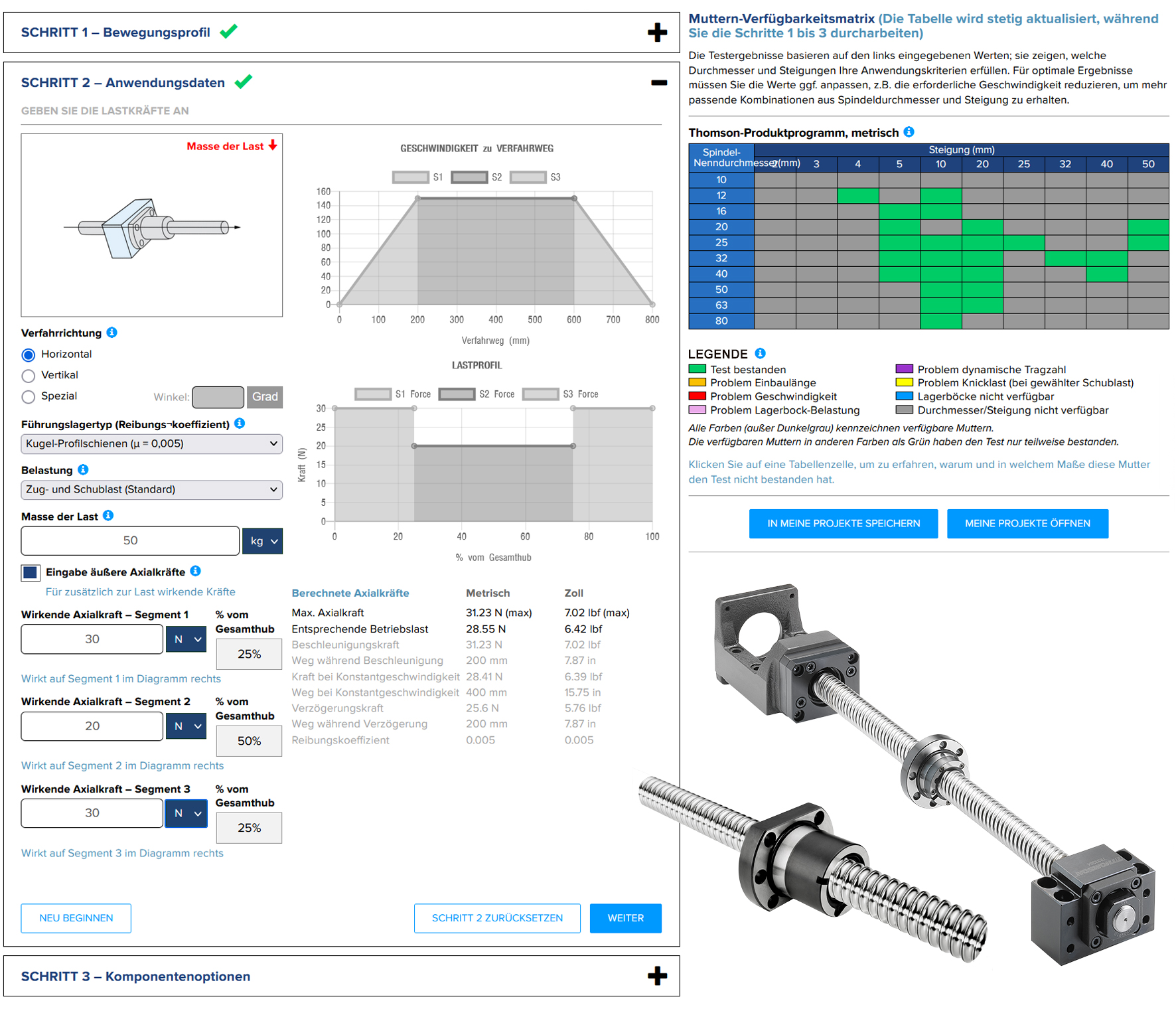Image resolution: width=1176 pixels, height=1019 pixels.
Task: Click info icon next to Verfahrrichtung
Action: [112, 333]
